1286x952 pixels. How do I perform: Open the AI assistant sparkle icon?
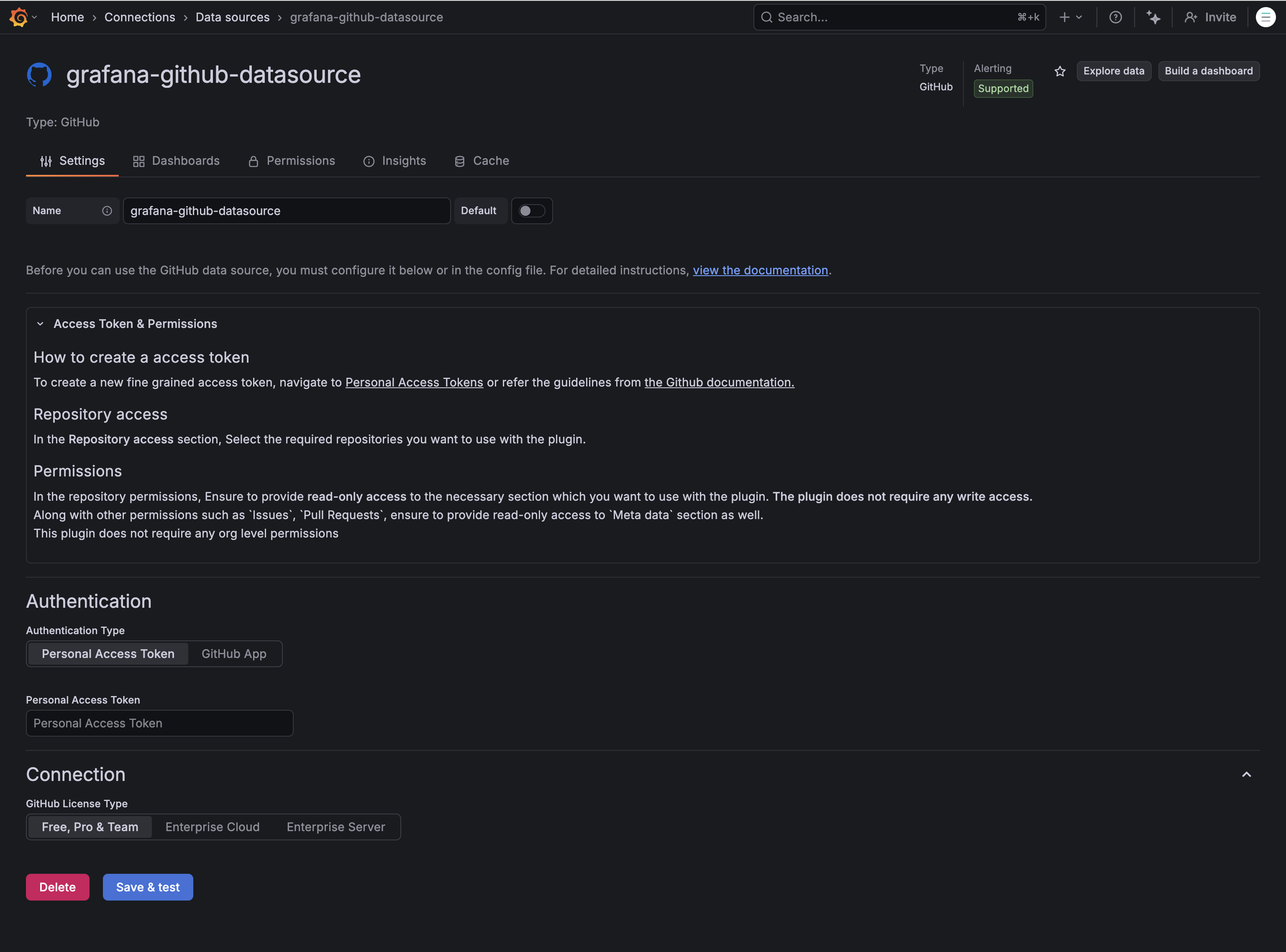[1153, 17]
